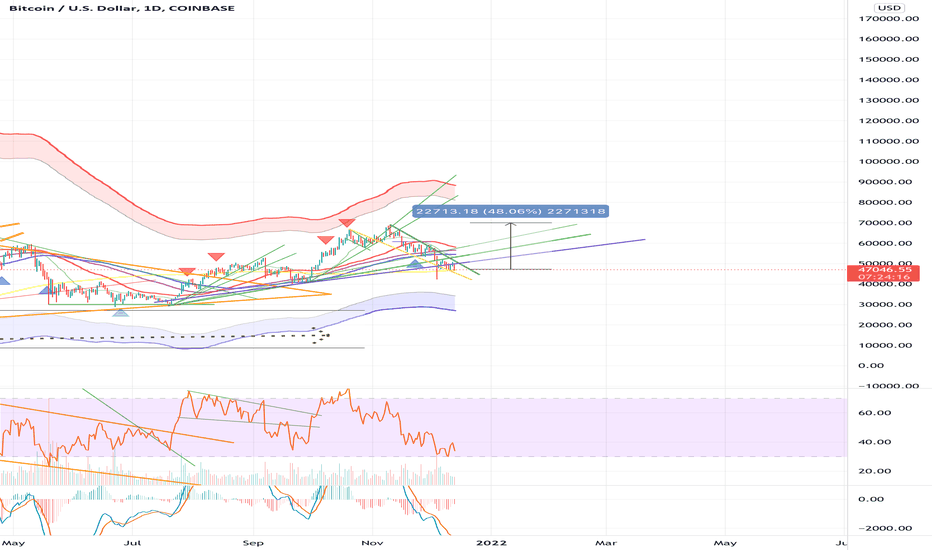Click the 60000.00 price axis label
Viewport: 932px width, 550px height.
[x=885, y=243]
